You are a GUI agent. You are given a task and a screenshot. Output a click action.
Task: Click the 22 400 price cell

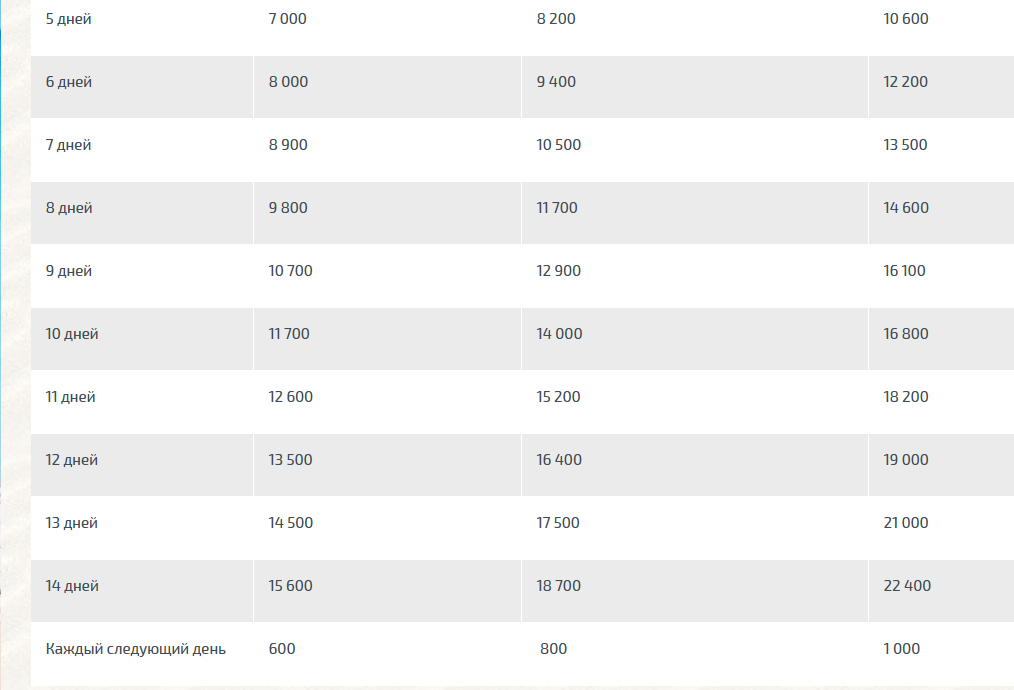[x=907, y=586]
